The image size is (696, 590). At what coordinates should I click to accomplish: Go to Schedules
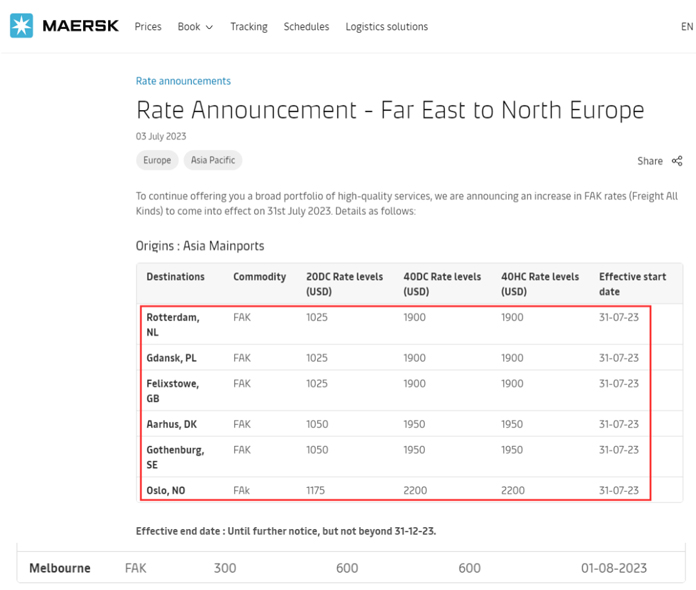[x=306, y=27]
